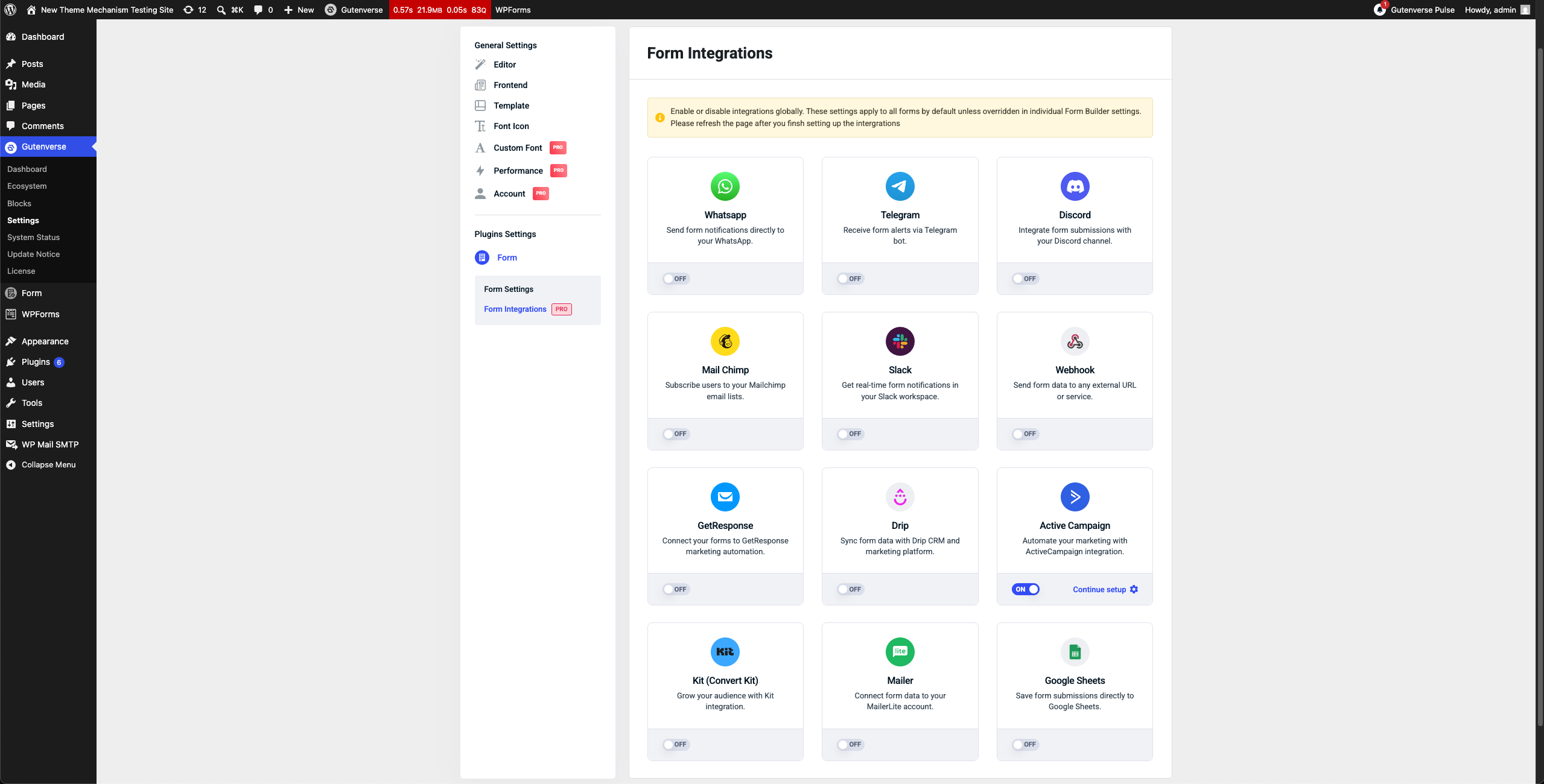Collapse the Form plugin settings section
Image resolution: width=1544 pixels, height=784 pixels.
(x=507, y=258)
